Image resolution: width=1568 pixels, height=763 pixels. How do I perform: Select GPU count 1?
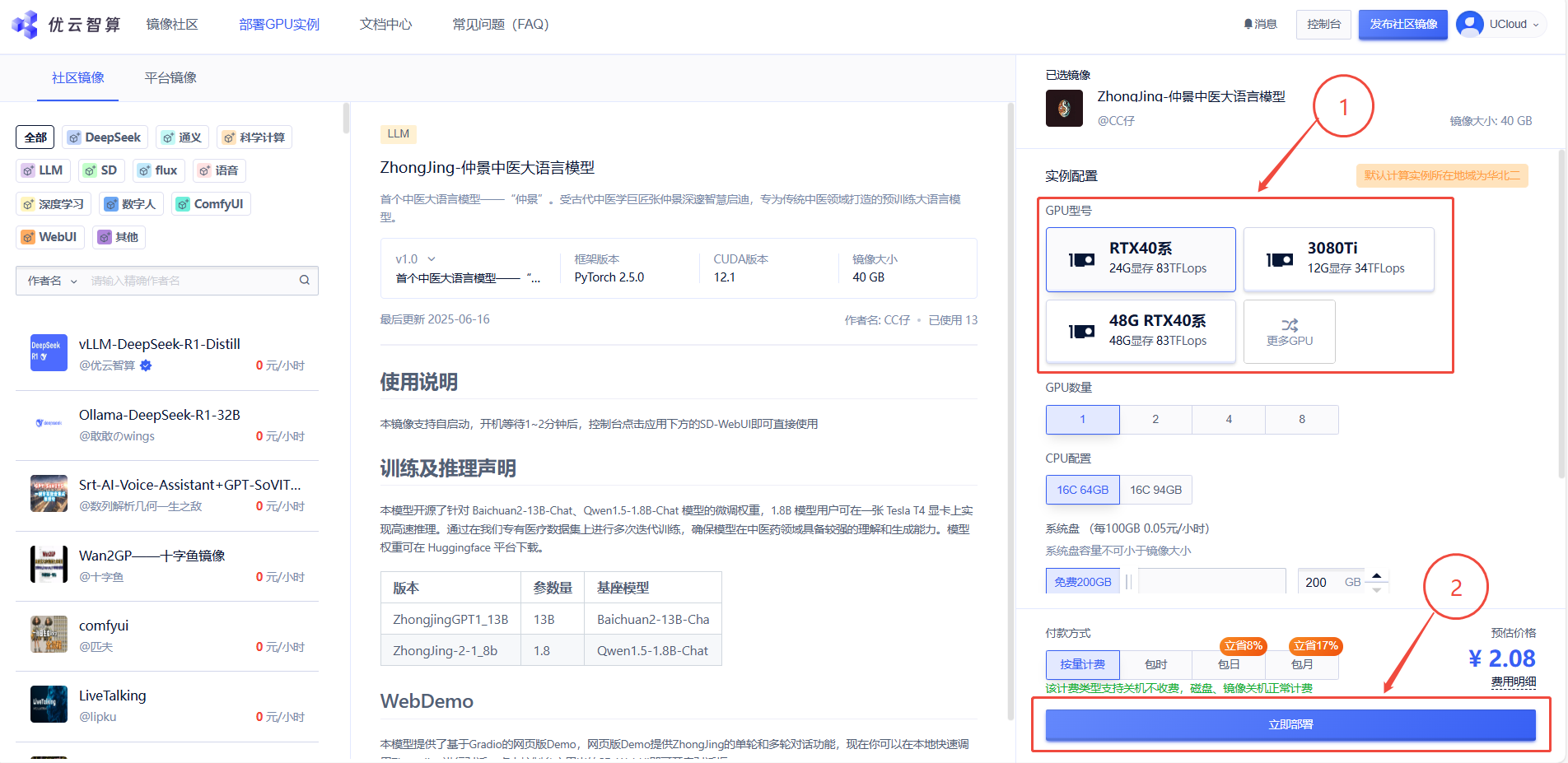click(x=1082, y=420)
